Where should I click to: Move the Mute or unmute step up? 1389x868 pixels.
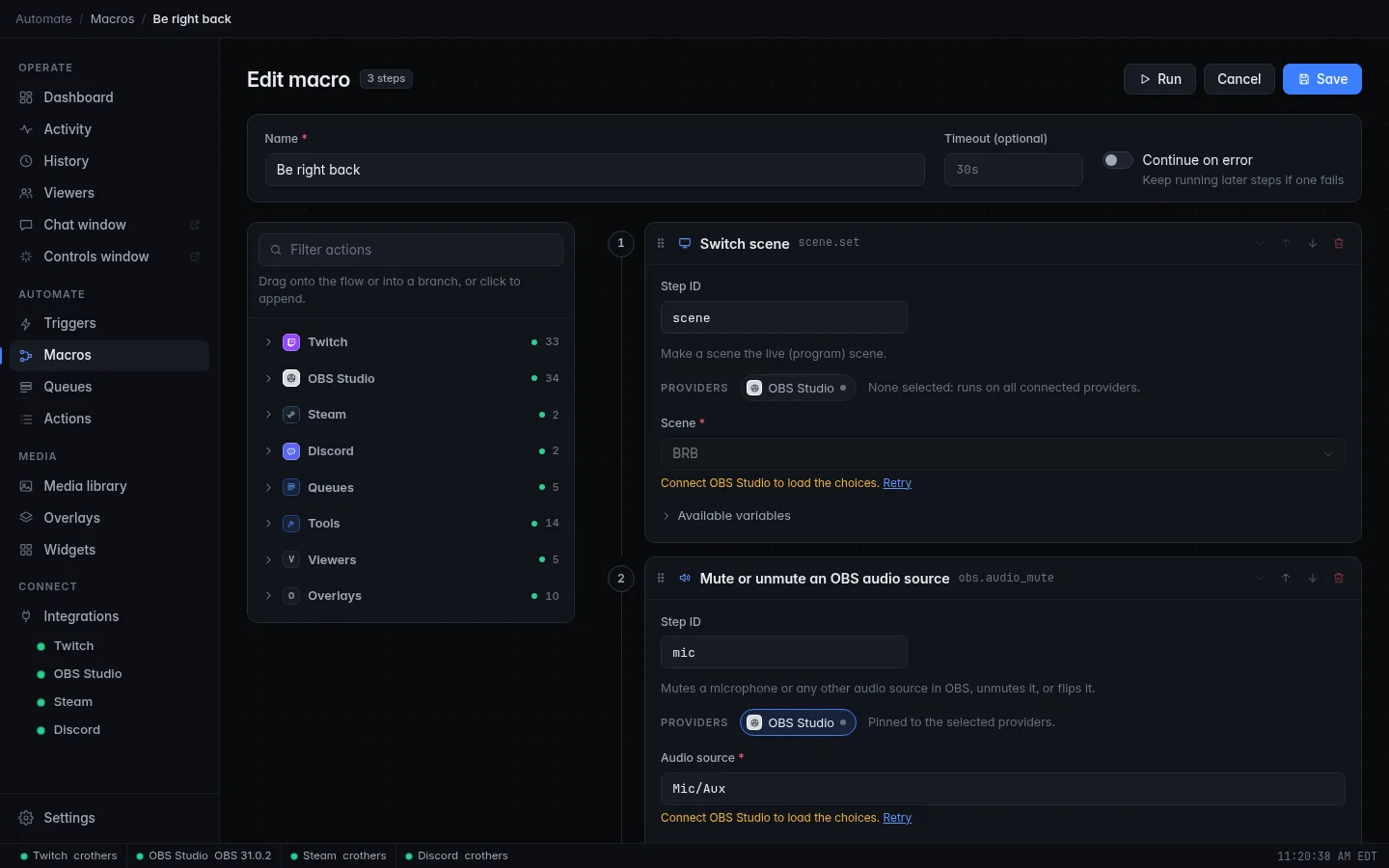tap(1286, 578)
